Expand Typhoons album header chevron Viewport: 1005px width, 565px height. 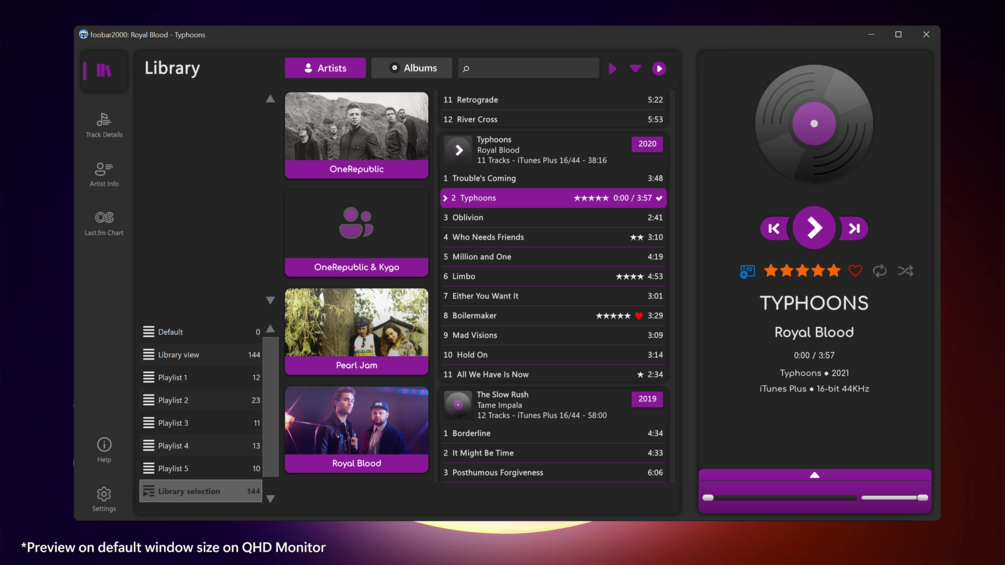(x=458, y=150)
